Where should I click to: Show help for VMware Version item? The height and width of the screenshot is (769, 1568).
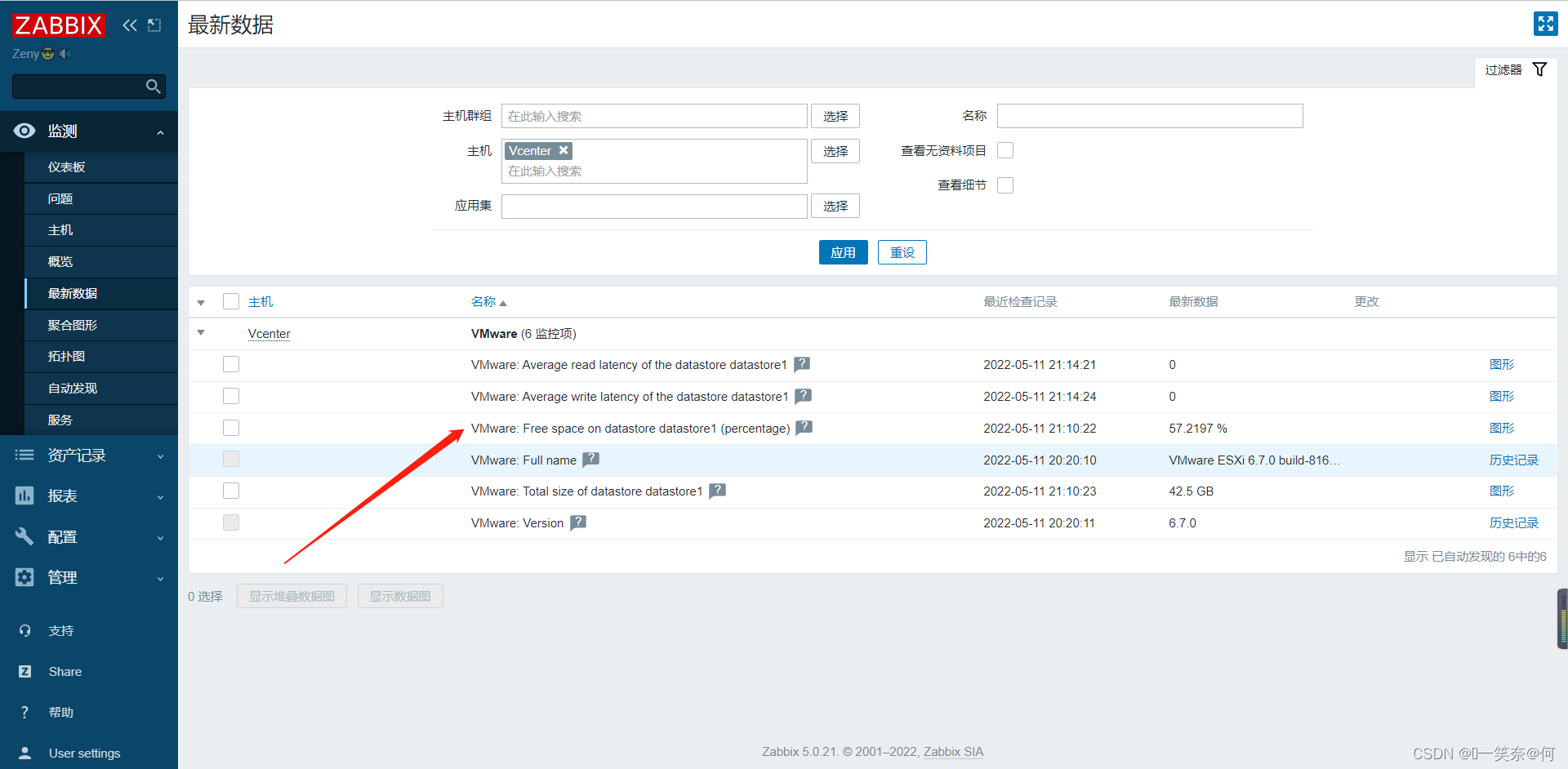coord(578,522)
